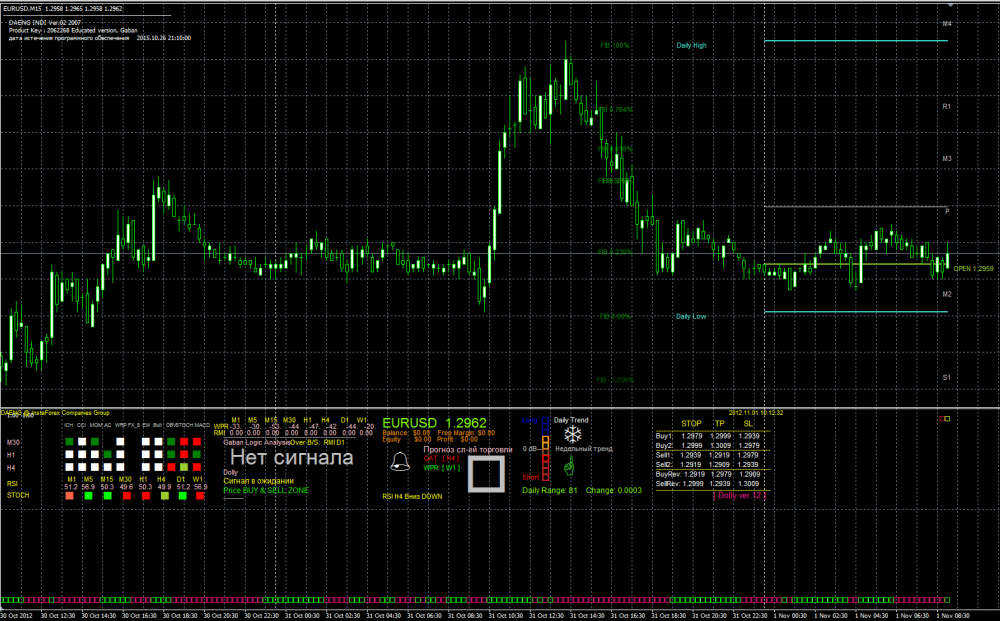Click the 'FIB 0.00%' label

615,316
